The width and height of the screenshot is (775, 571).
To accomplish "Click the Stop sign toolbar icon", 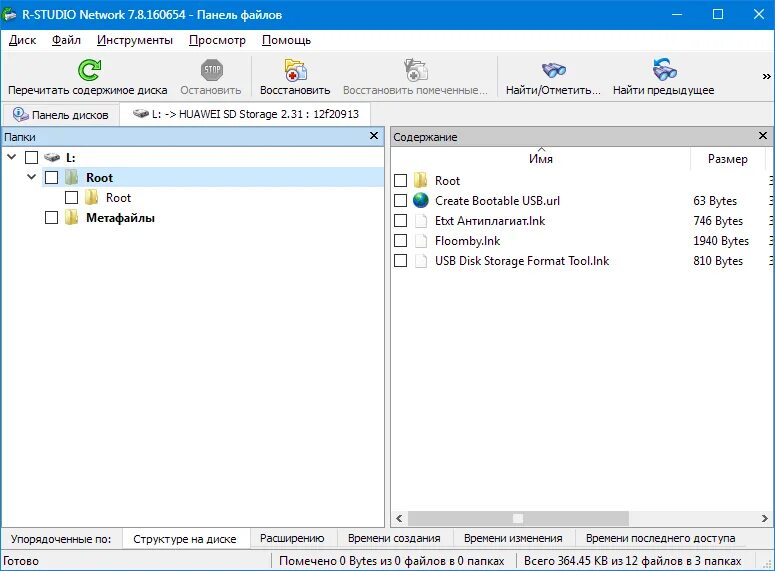I will click(x=212, y=70).
